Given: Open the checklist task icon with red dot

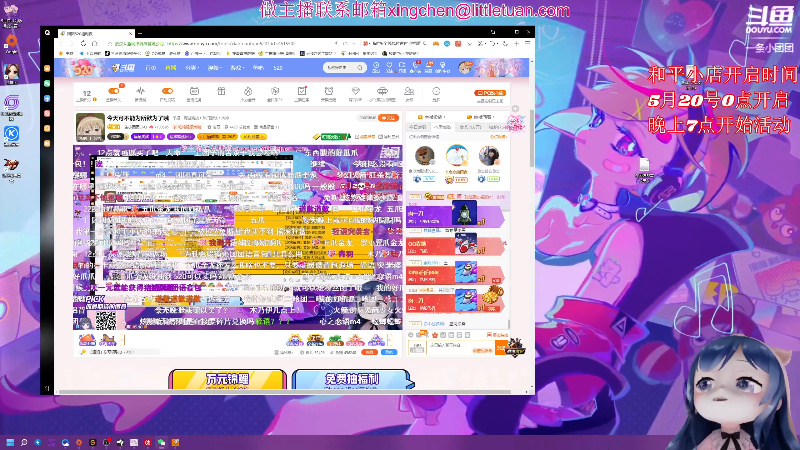Looking at the screenshot, I should (x=302, y=91).
